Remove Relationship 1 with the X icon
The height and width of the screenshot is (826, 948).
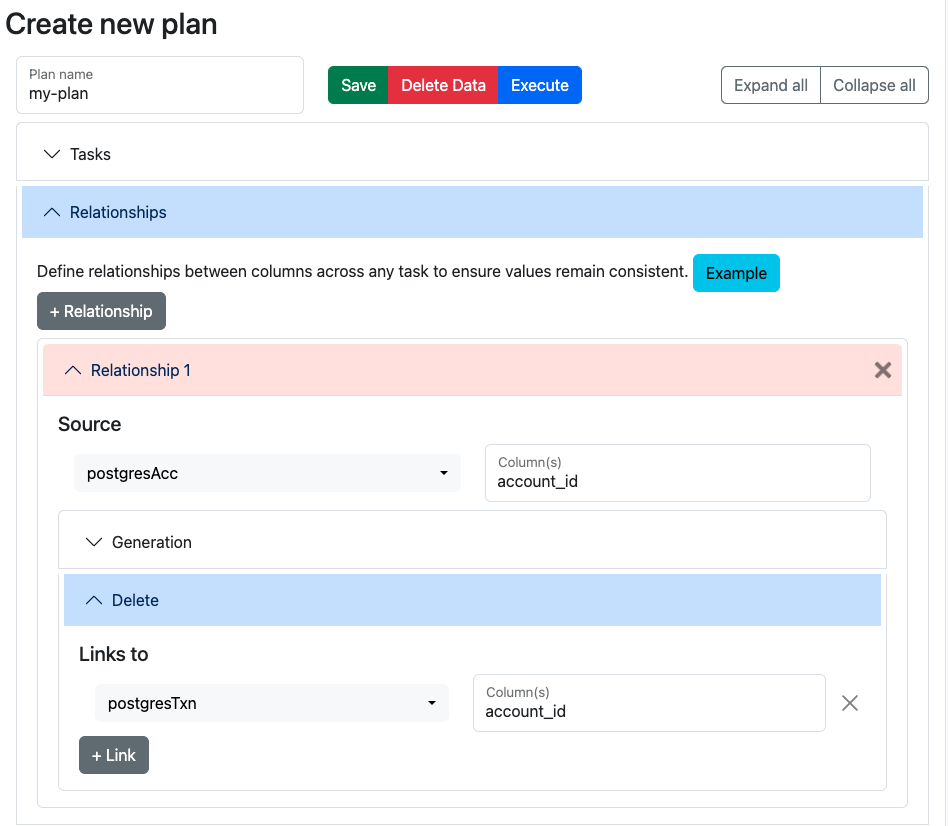(882, 370)
